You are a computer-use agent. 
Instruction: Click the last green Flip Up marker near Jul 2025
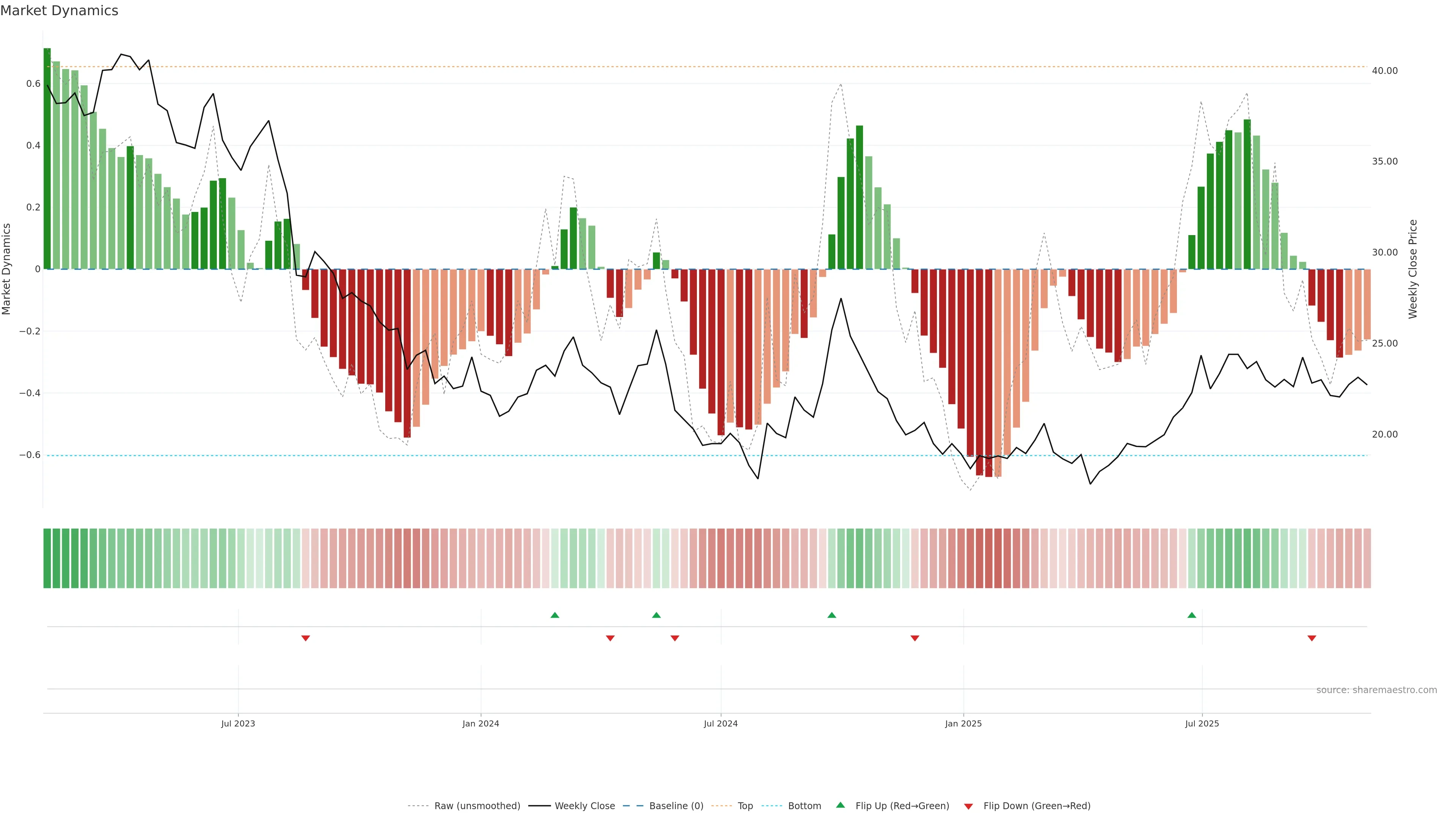click(x=1191, y=615)
